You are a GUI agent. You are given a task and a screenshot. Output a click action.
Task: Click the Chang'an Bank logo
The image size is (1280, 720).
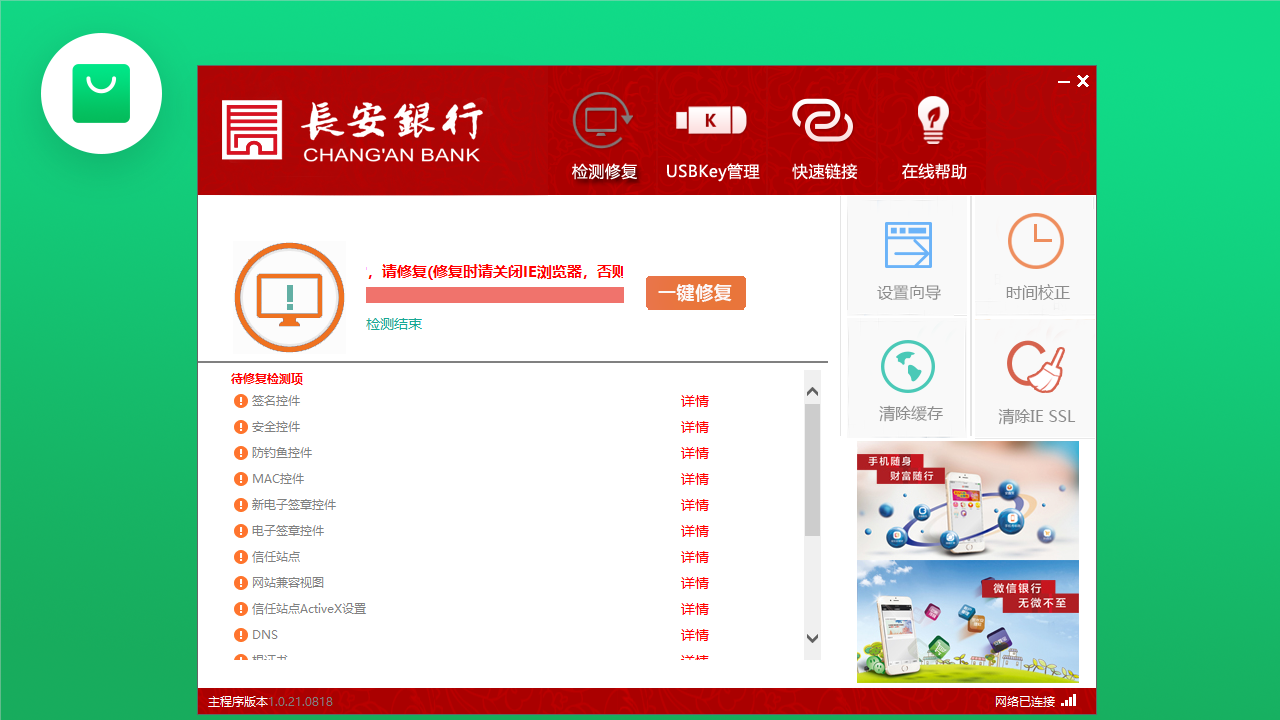tap(350, 130)
